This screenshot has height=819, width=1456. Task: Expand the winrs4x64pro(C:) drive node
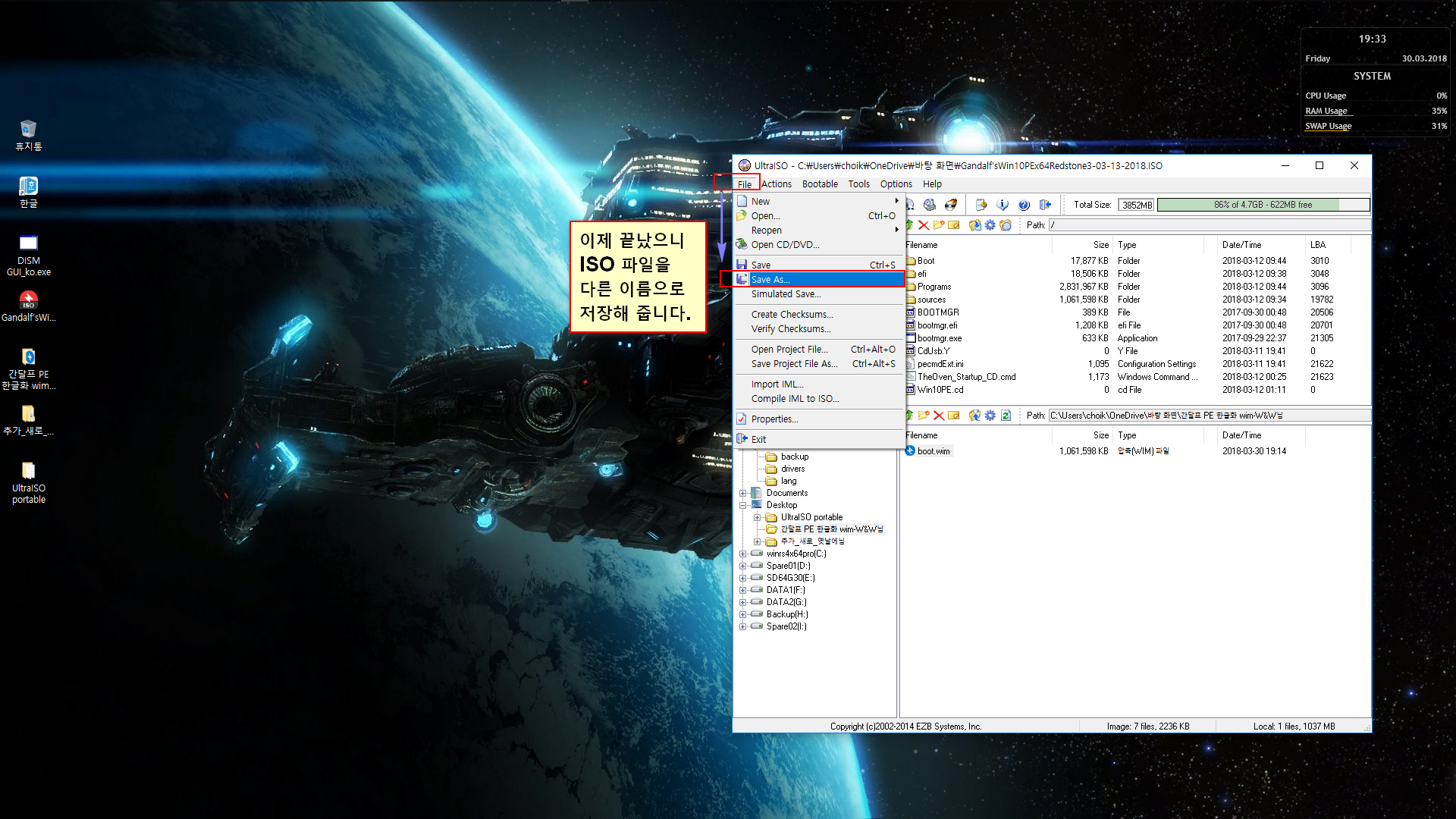(743, 554)
